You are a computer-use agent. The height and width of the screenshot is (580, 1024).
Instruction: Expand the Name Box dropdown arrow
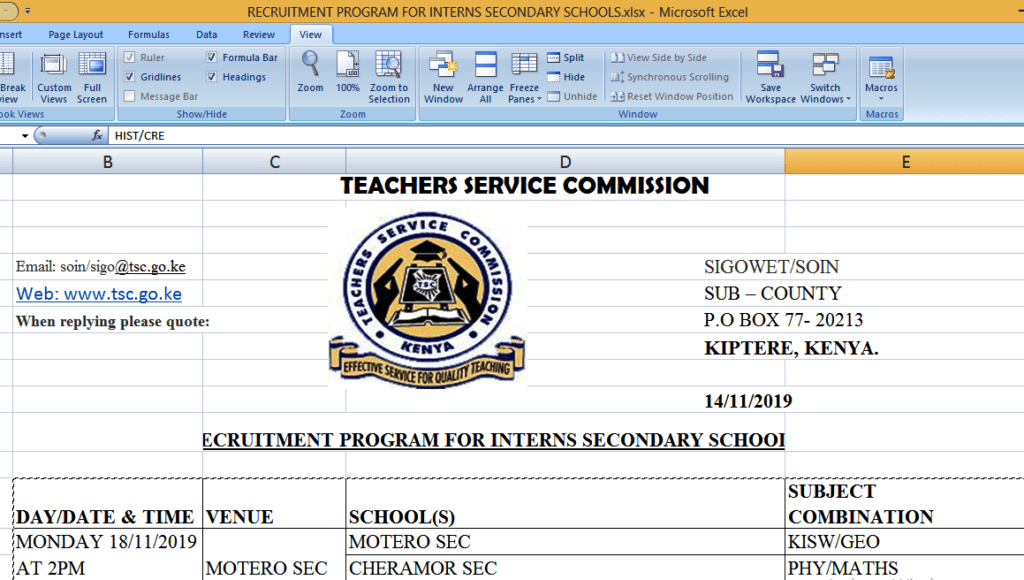pyautogui.click(x=25, y=136)
